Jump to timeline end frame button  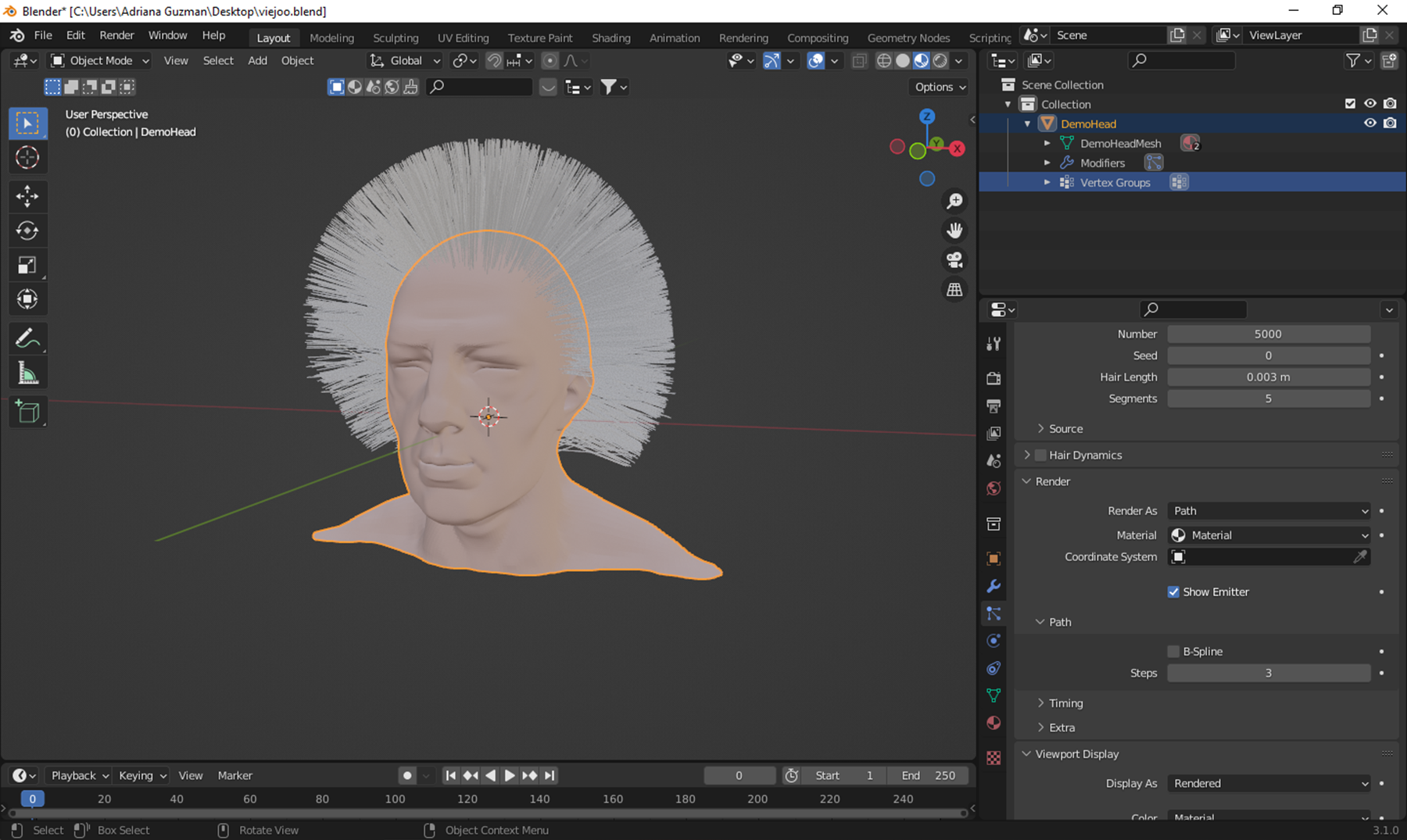pos(550,775)
